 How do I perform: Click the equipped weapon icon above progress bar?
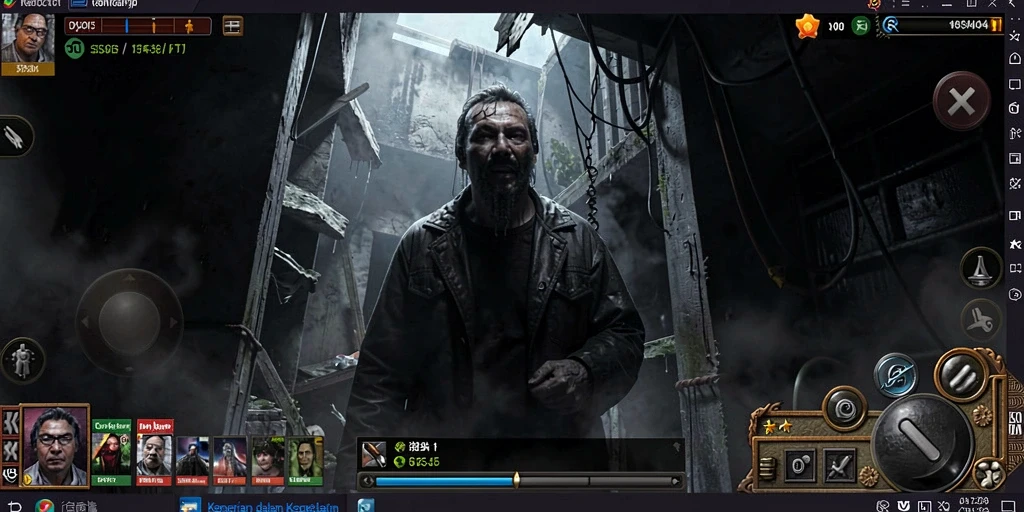pos(374,454)
